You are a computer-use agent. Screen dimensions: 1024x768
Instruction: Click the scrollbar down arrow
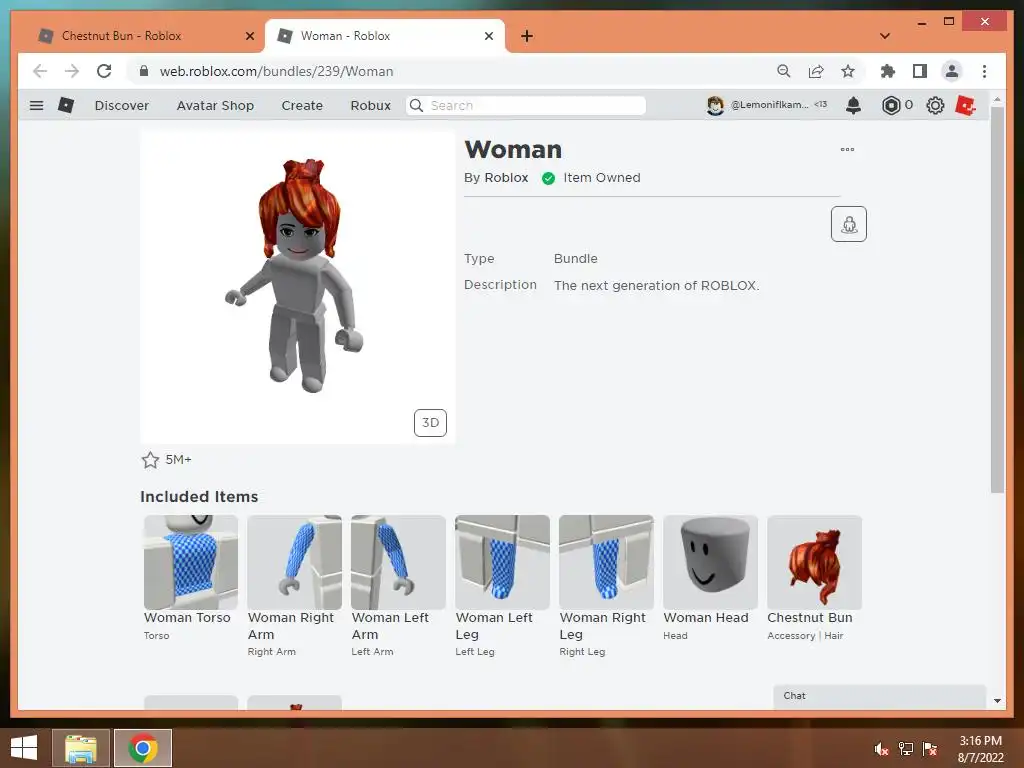click(x=997, y=701)
